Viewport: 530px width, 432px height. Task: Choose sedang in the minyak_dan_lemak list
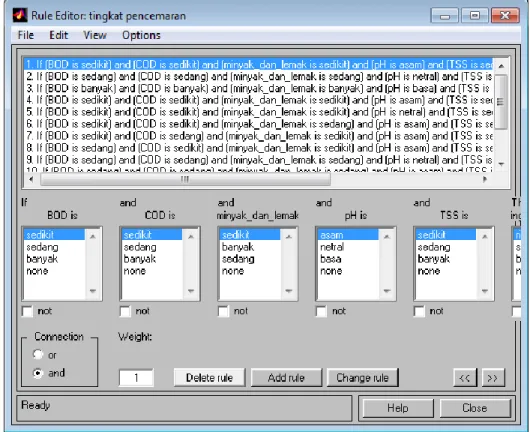tap(250, 259)
